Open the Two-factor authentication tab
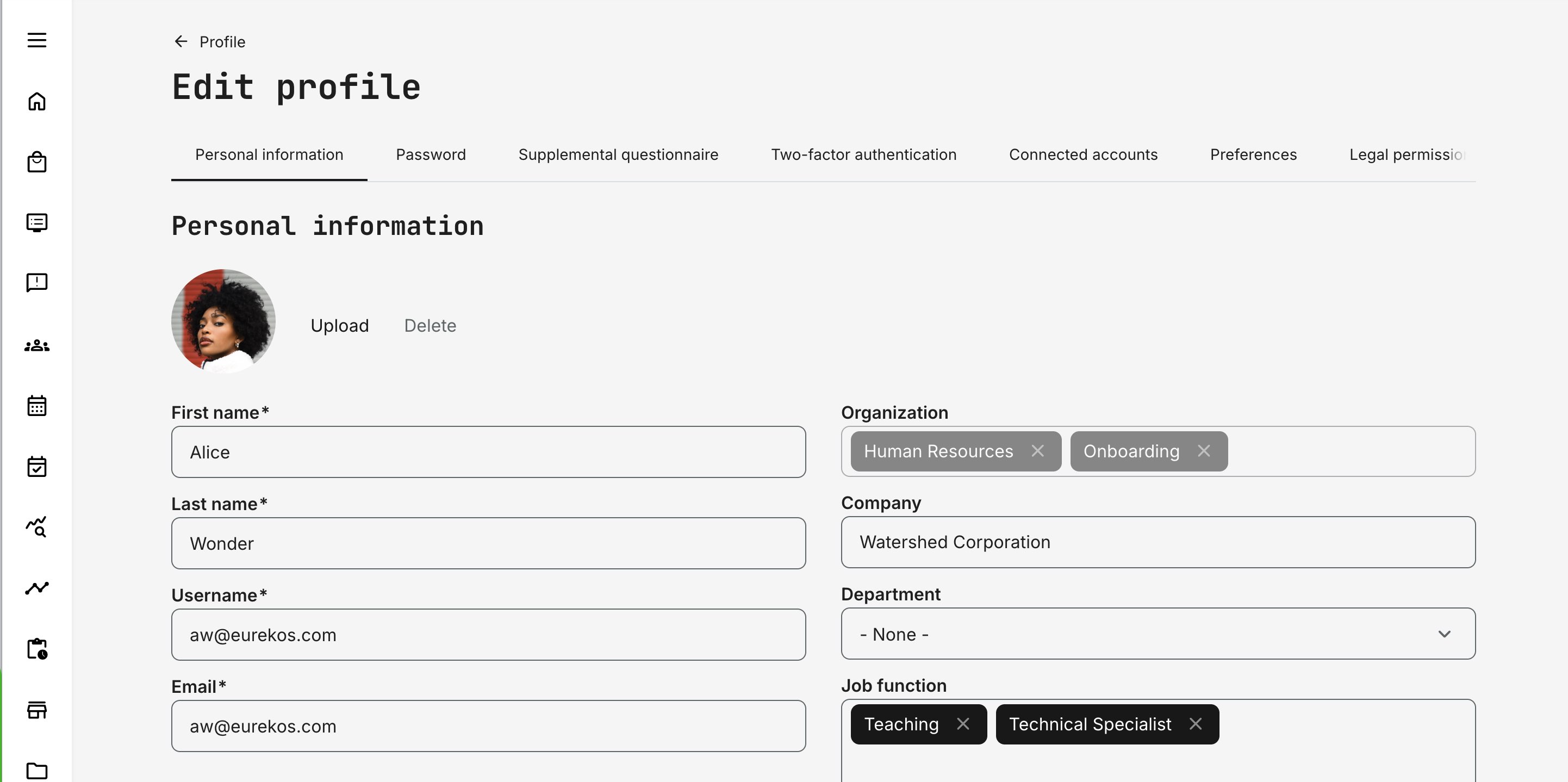 coord(864,154)
